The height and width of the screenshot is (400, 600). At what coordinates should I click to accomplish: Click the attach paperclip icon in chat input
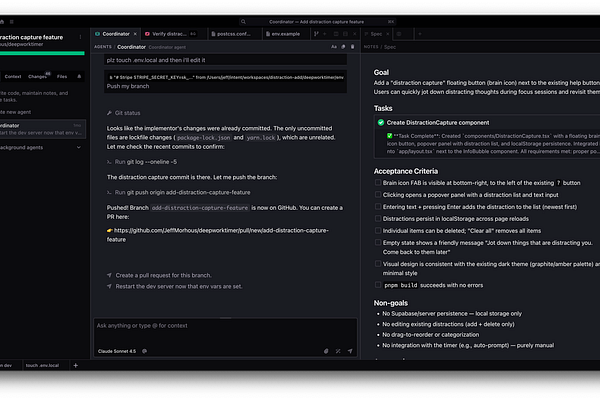click(x=326, y=351)
